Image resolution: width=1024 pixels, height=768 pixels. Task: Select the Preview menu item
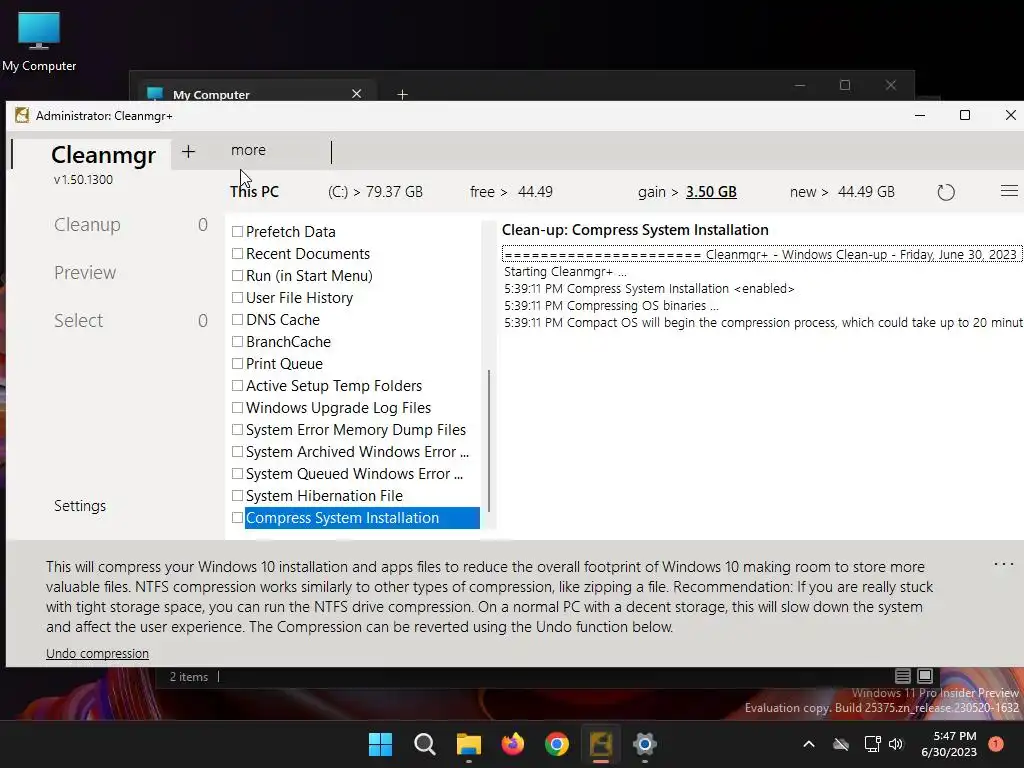pyautogui.click(x=85, y=272)
